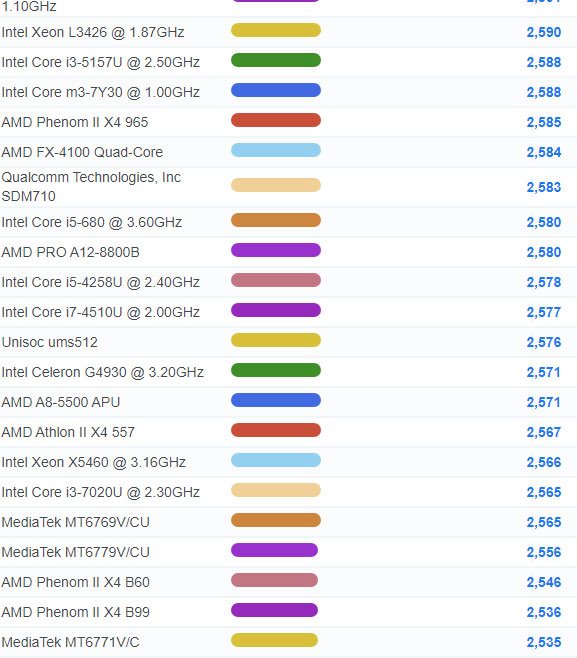Open Intel Core i3-5157U @ 2.50GHz entry
The height and width of the screenshot is (658, 577).
(101, 63)
